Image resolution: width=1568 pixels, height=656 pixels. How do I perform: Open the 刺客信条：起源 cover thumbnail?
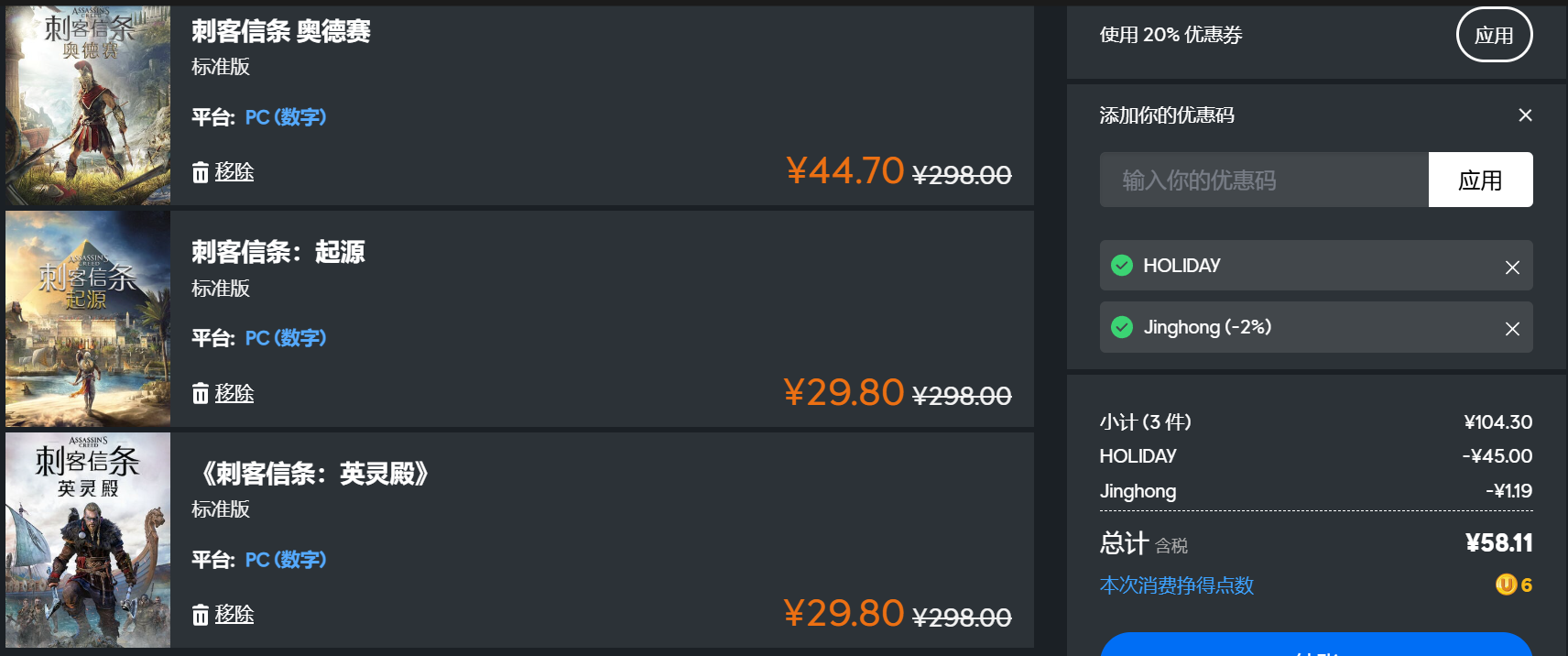[x=88, y=319]
